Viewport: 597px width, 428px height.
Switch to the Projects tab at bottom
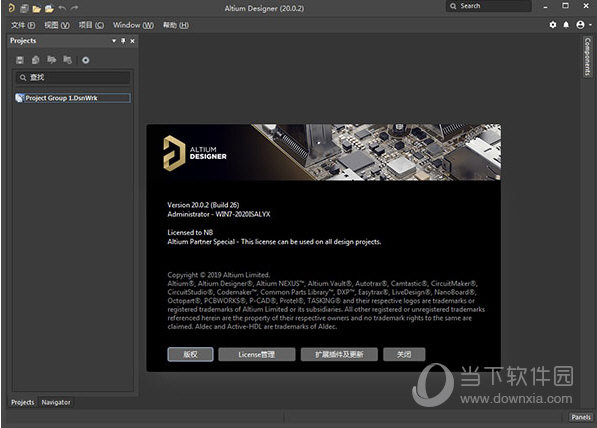[x=22, y=402]
